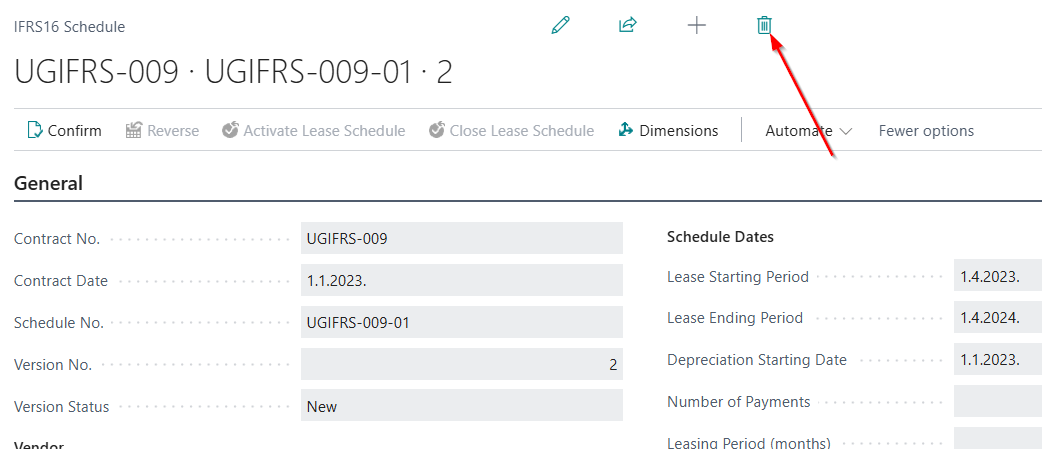1042x449 pixels.
Task: Select the Lease Ending Period field
Action: click(997, 317)
